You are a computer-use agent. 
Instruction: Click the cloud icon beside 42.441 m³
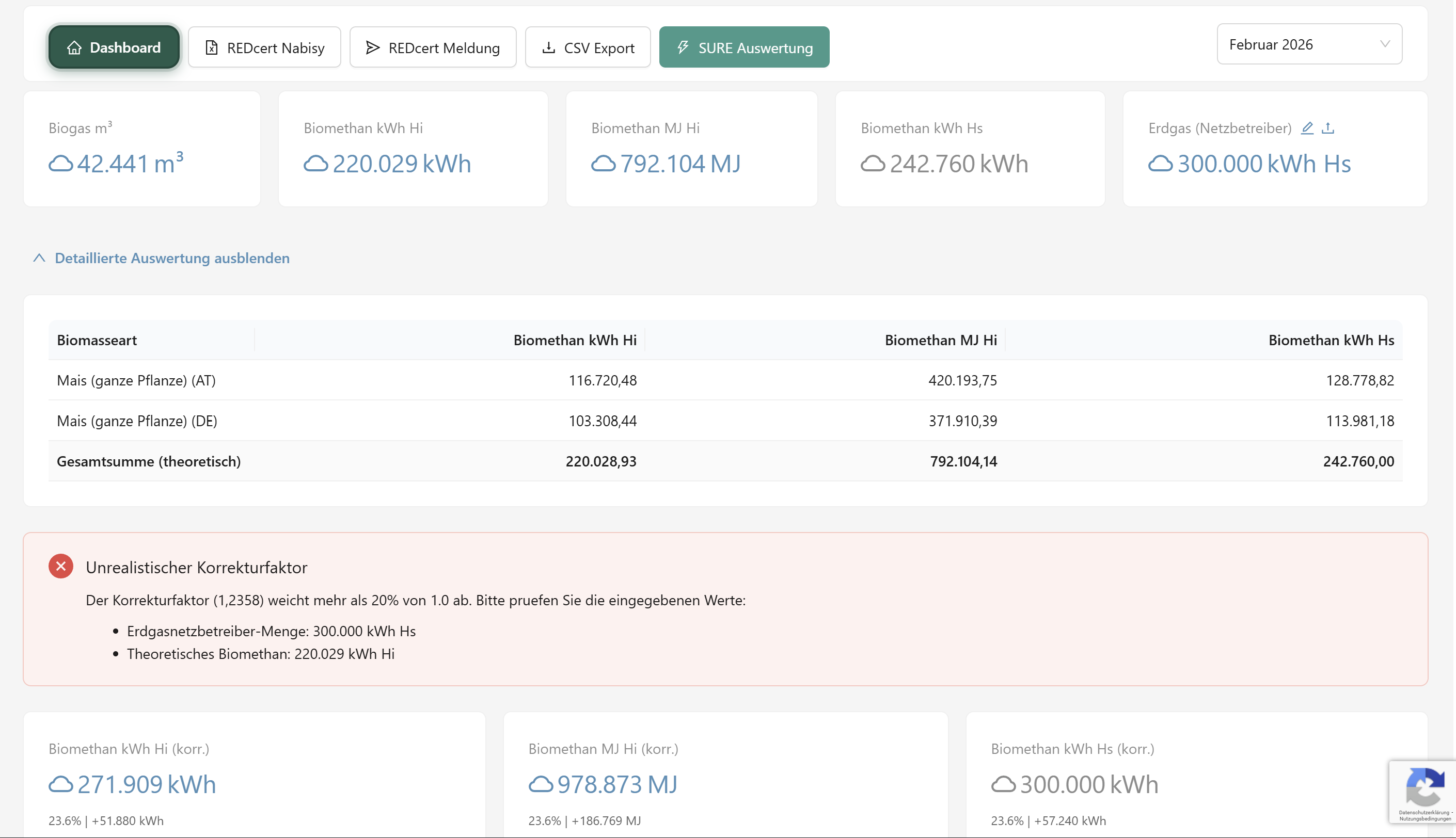click(60, 164)
